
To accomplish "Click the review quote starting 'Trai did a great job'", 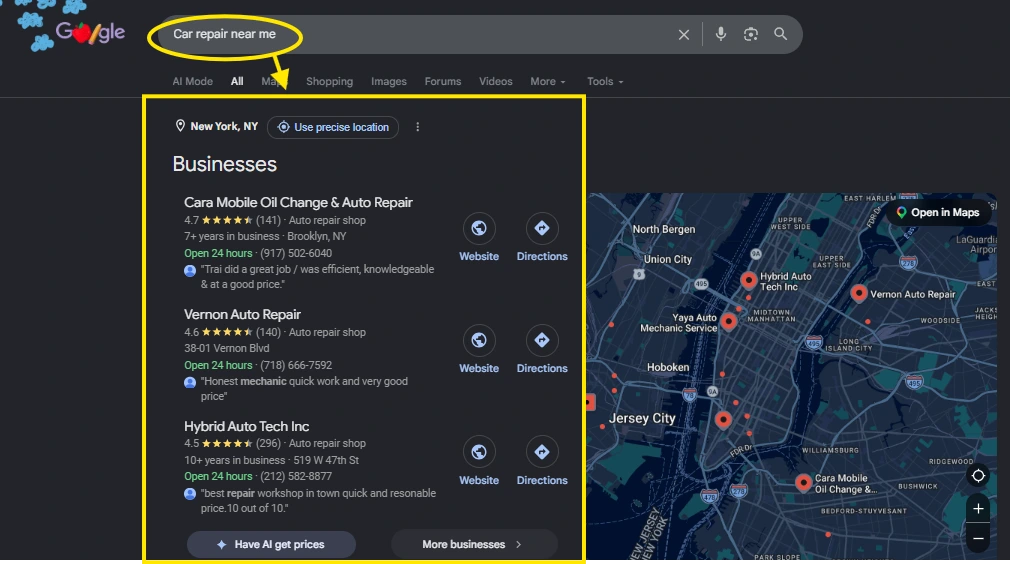I will click(x=317, y=277).
